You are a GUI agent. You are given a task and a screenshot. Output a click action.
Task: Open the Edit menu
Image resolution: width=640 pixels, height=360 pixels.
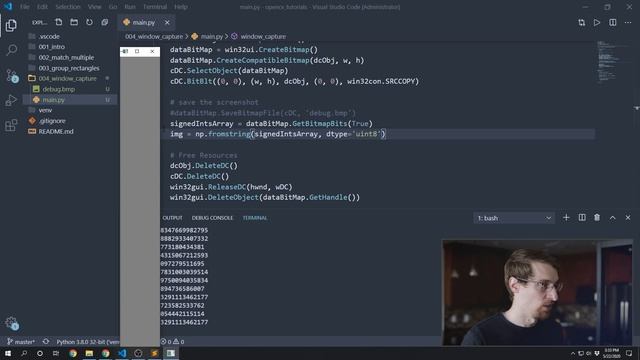coord(42,7)
